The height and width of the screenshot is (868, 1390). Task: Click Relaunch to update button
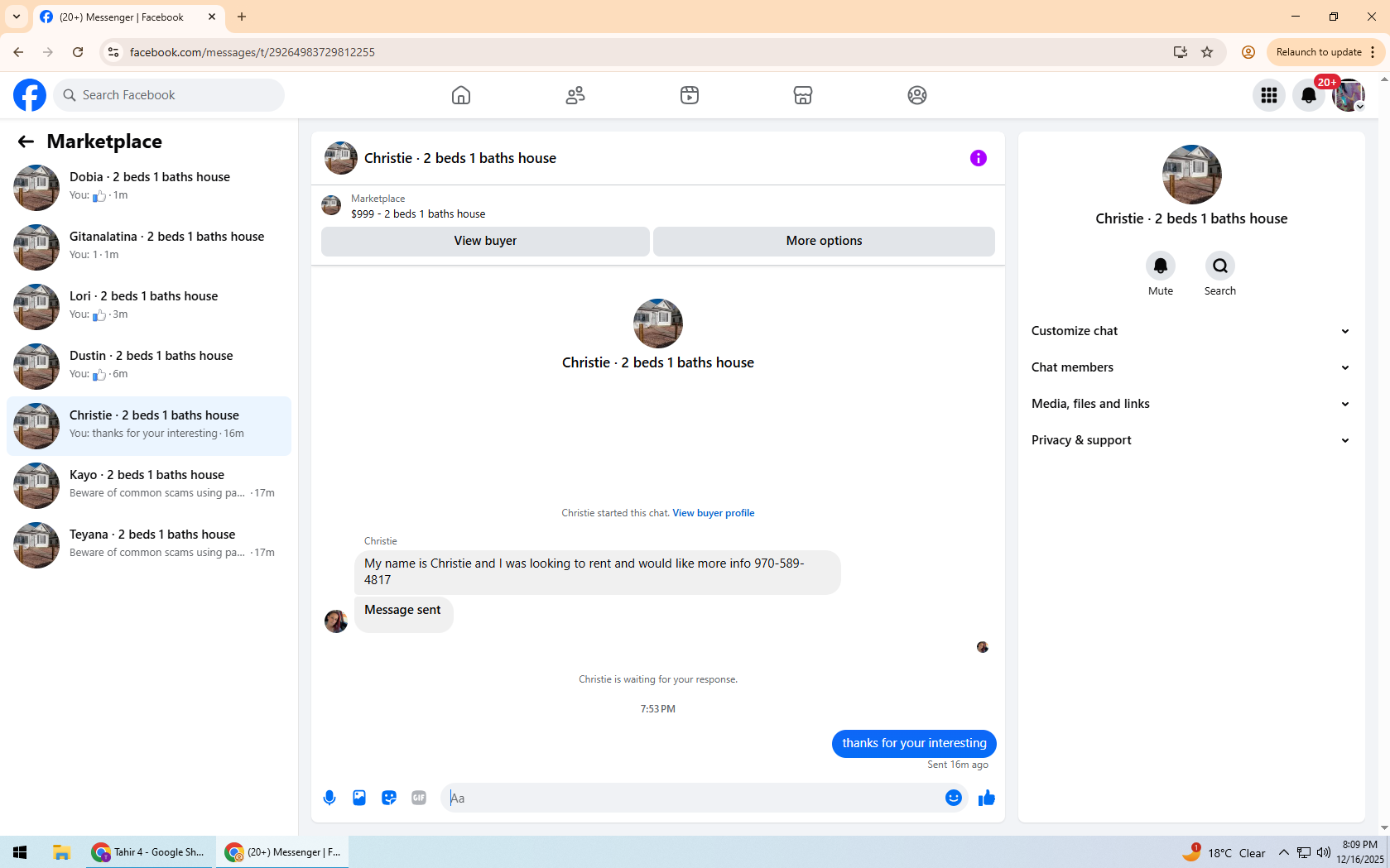point(1319,52)
